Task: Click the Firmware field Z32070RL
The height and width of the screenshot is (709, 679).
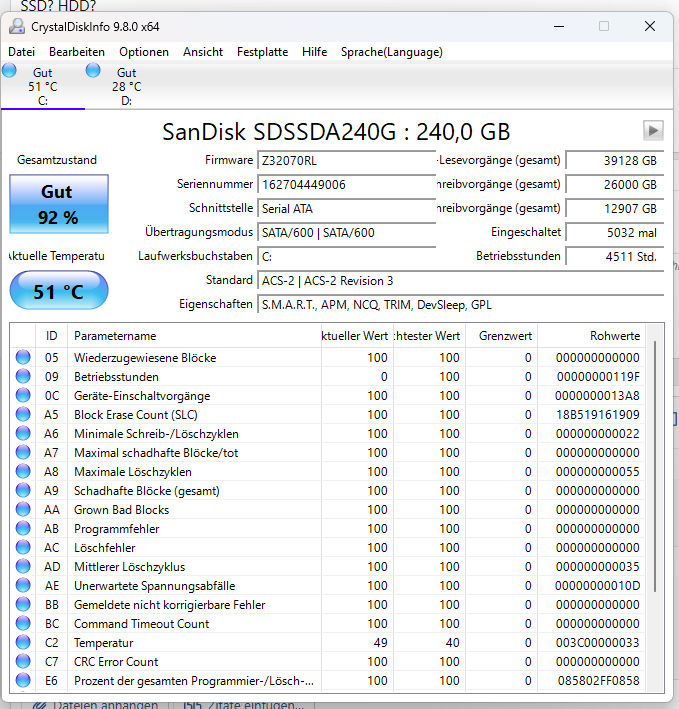Action: tap(346, 161)
